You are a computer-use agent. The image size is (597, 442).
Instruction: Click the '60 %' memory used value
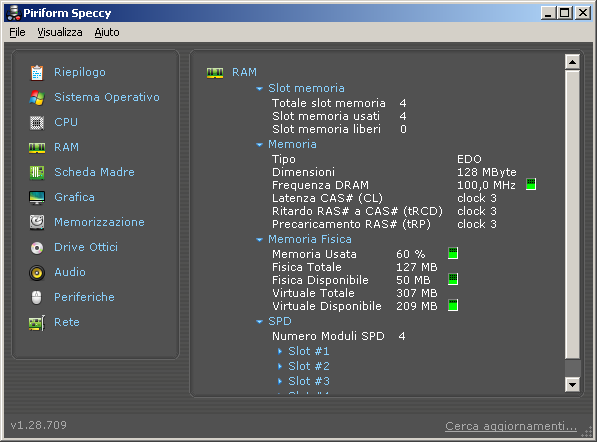(411, 254)
